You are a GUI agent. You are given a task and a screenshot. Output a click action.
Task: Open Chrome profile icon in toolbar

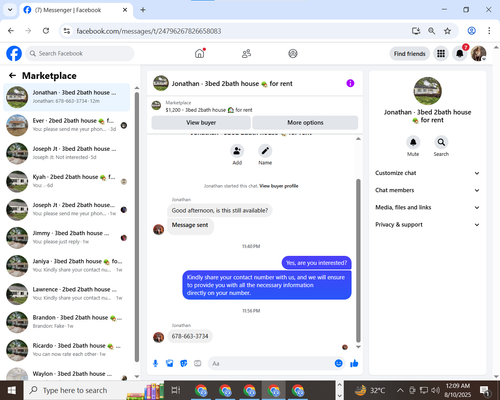(x=471, y=31)
